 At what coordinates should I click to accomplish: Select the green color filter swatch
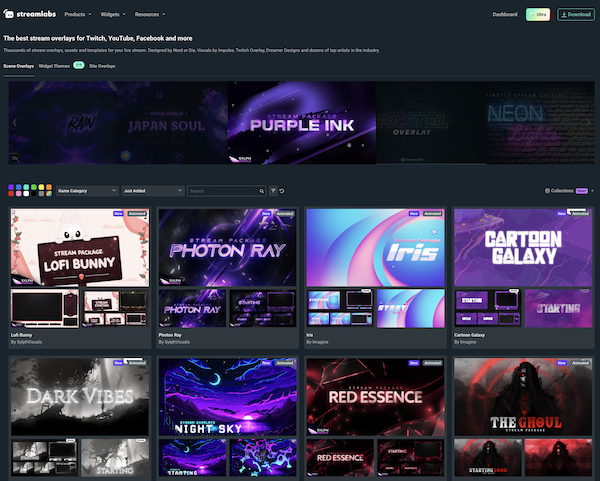34,187
